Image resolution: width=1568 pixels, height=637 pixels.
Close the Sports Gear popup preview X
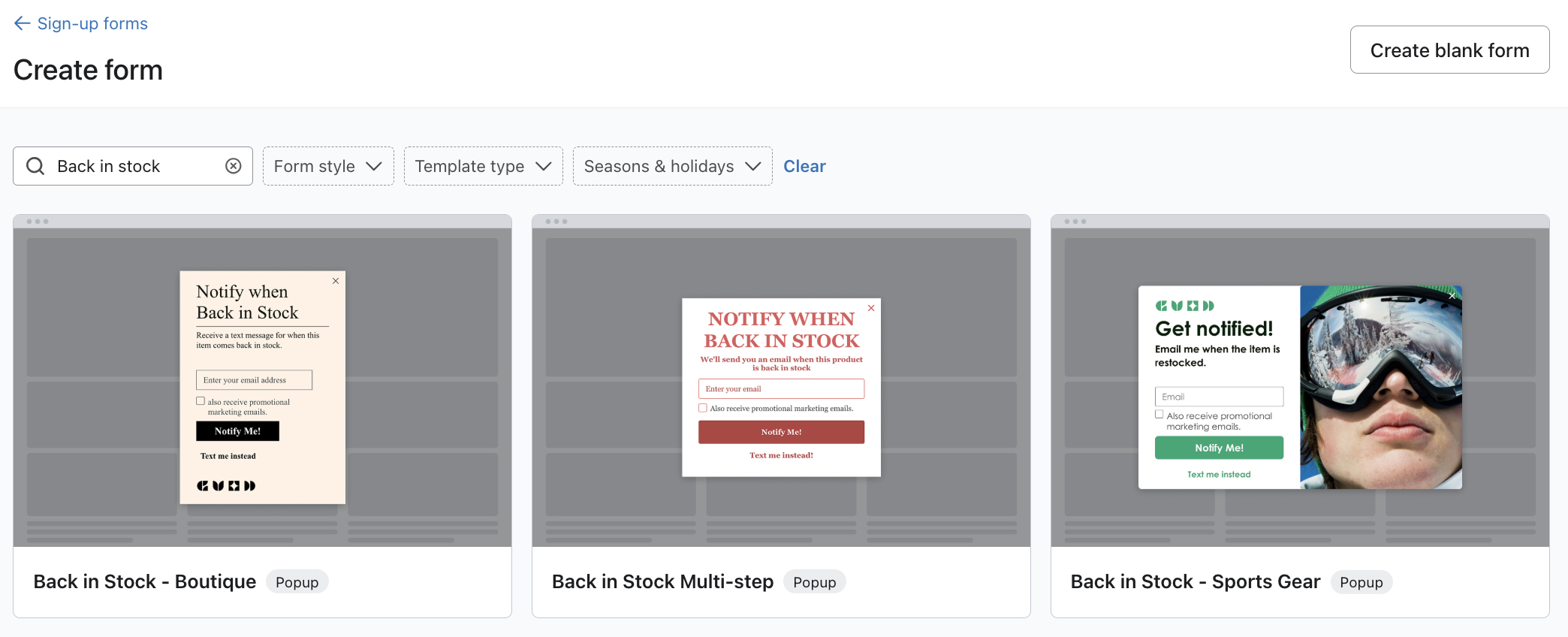pyautogui.click(x=1452, y=296)
